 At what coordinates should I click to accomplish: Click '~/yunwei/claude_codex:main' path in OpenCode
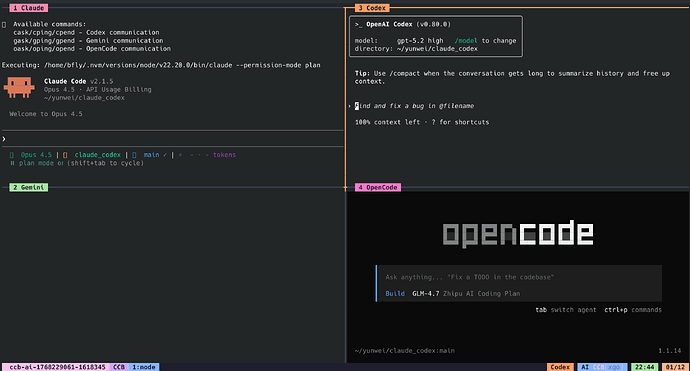click(x=405, y=351)
